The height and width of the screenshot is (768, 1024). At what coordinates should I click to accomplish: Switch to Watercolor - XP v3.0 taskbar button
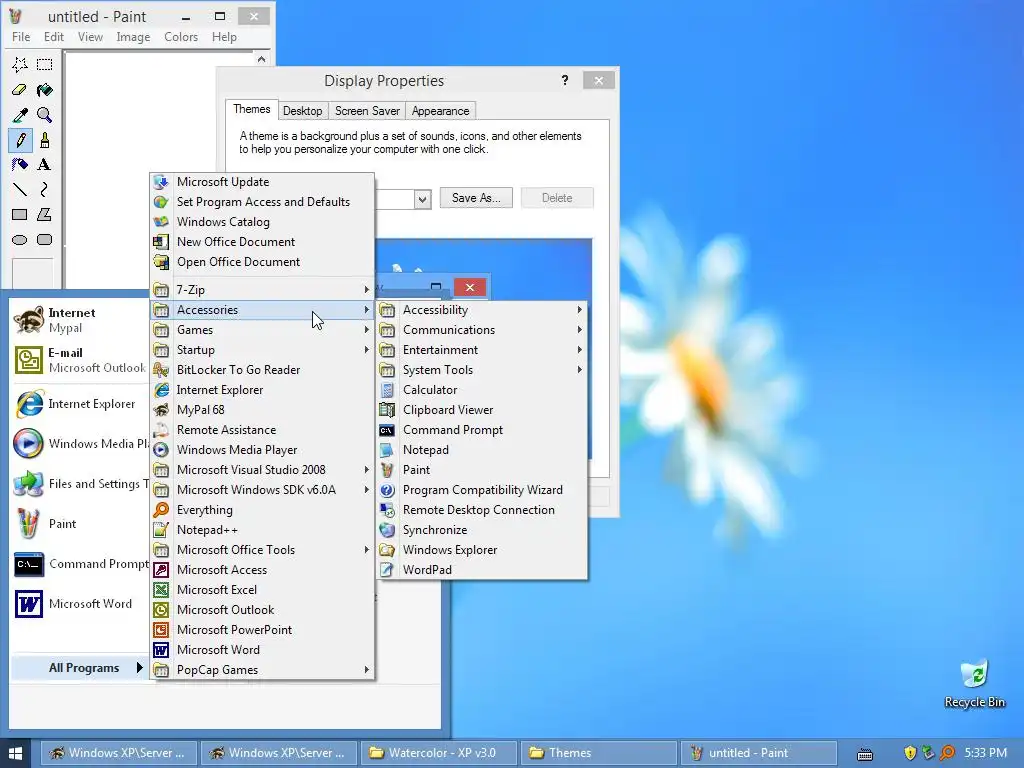click(x=439, y=753)
